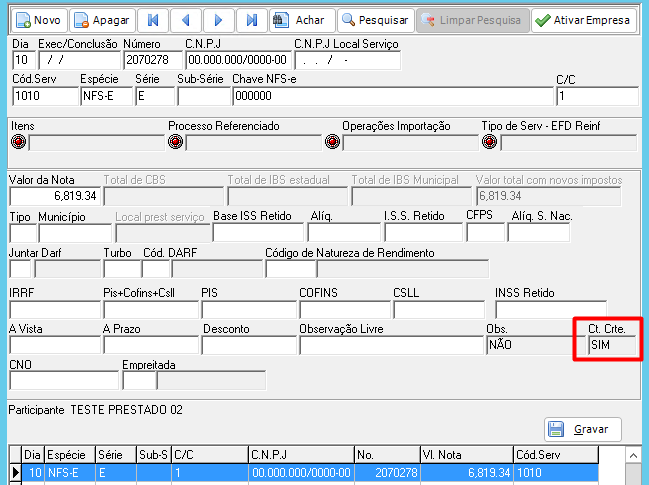
Task: Go to the previous record arrow
Action: click(186, 20)
